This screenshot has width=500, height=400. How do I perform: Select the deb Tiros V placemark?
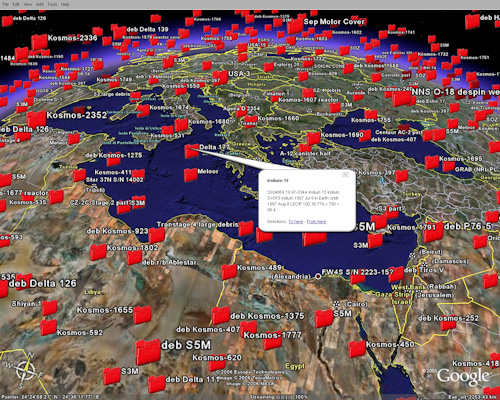(396, 274)
